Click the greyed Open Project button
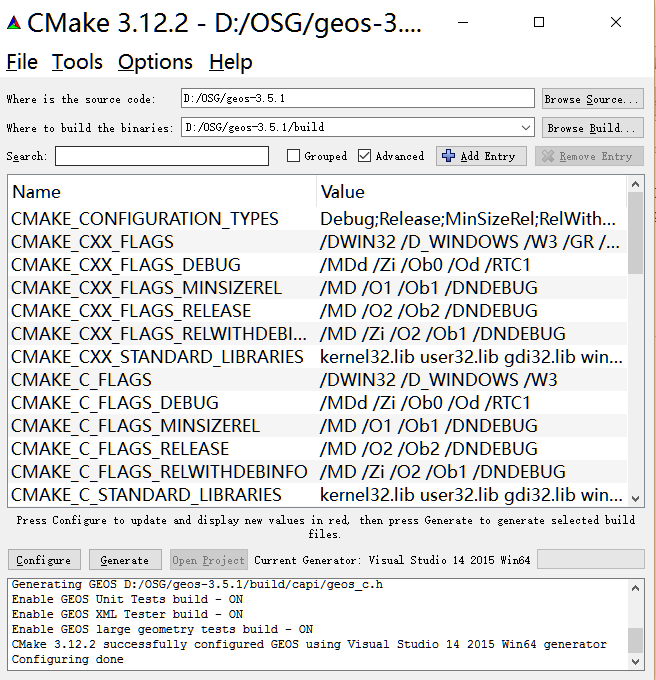 point(209,560)
